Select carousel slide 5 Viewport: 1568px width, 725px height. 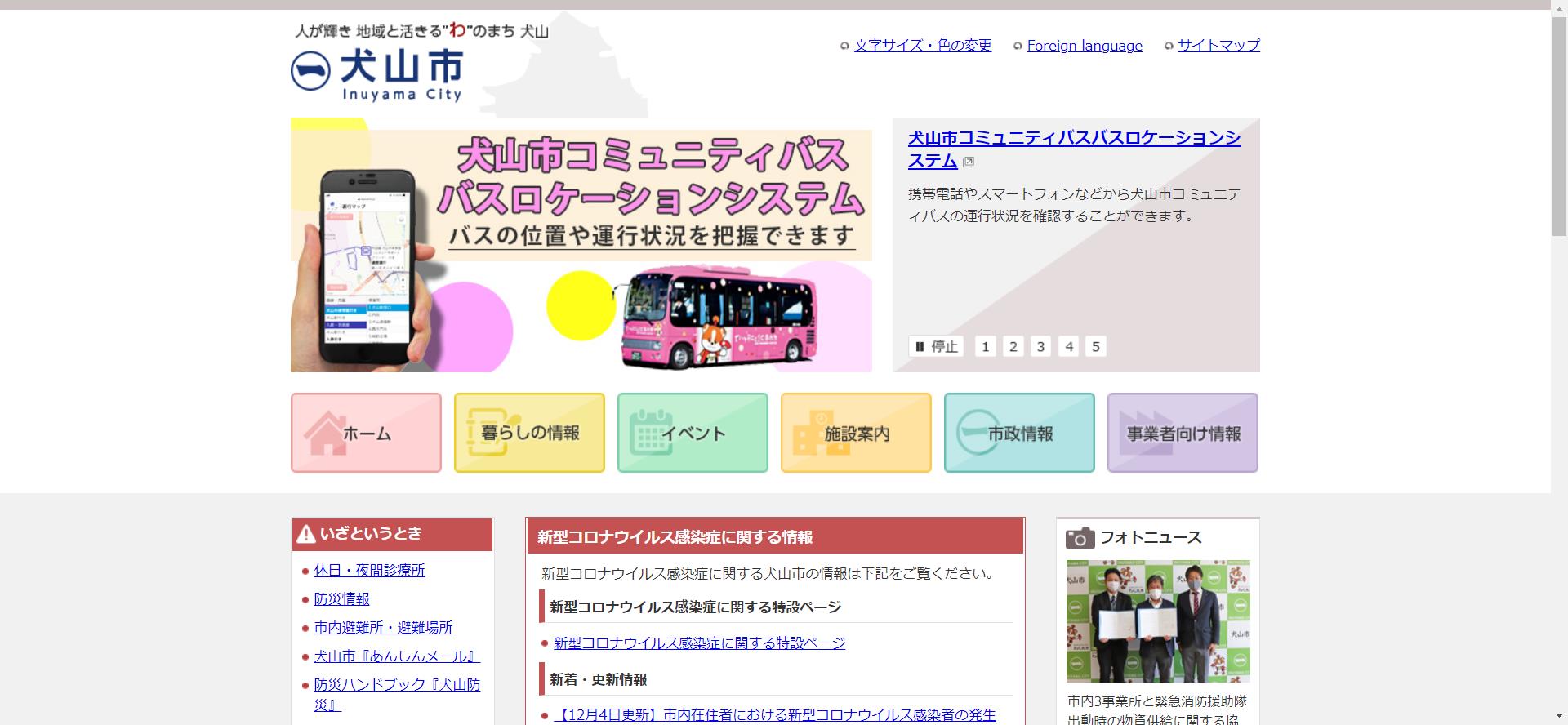click(x=1096, y=346)
